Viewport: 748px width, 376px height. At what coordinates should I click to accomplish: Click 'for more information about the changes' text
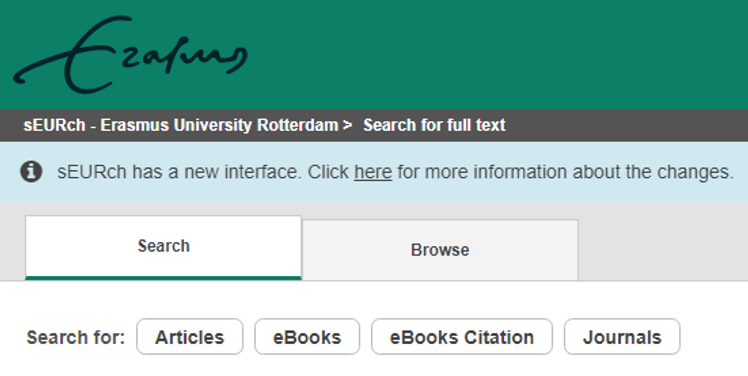pos(565,172)
